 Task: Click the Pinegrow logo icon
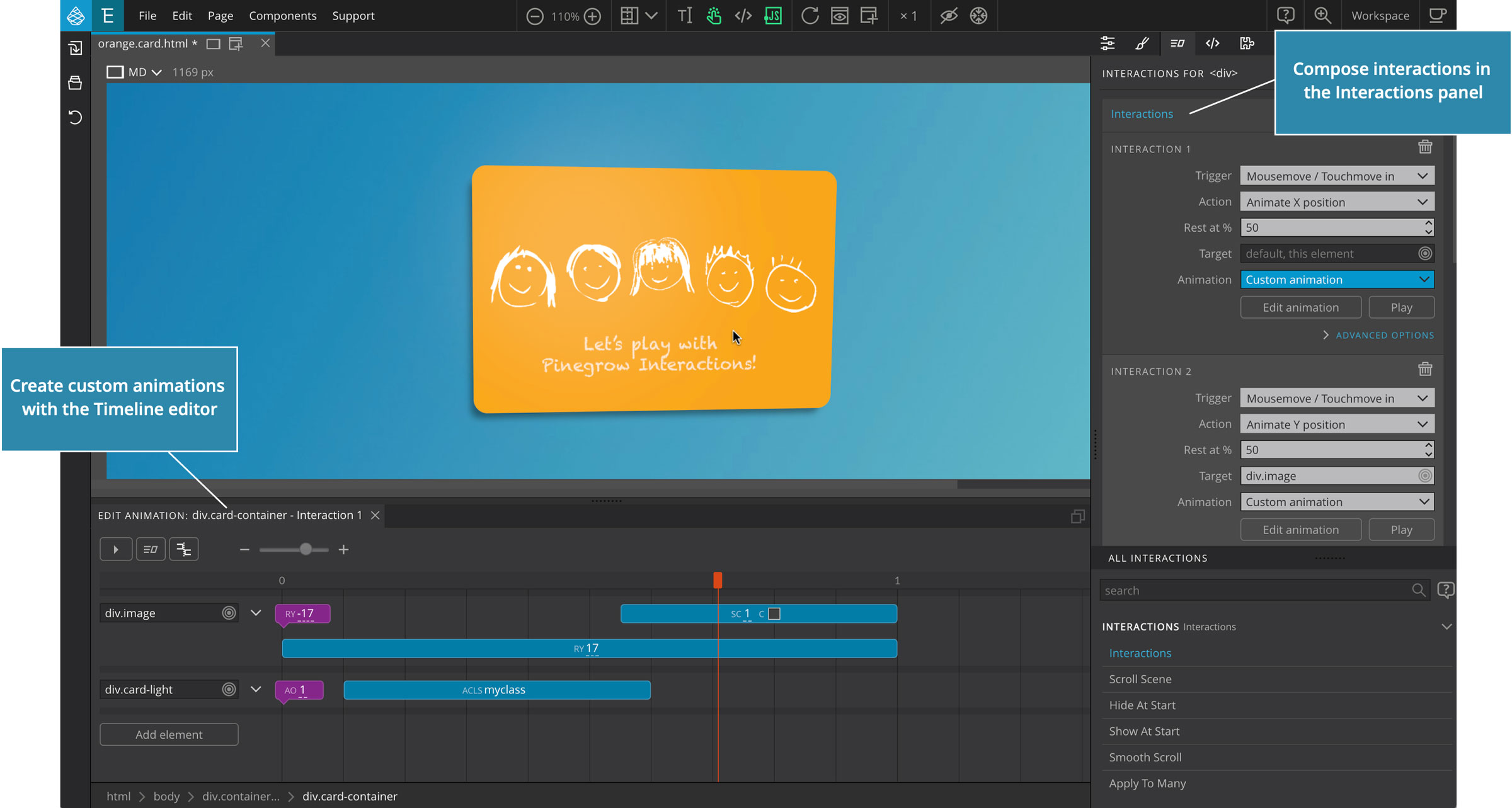tap(76, 16)
